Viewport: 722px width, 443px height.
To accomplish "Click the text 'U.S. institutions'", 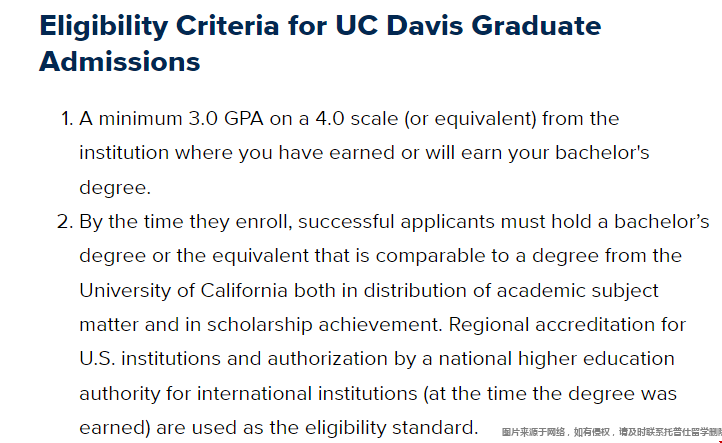I will point(150,359).
